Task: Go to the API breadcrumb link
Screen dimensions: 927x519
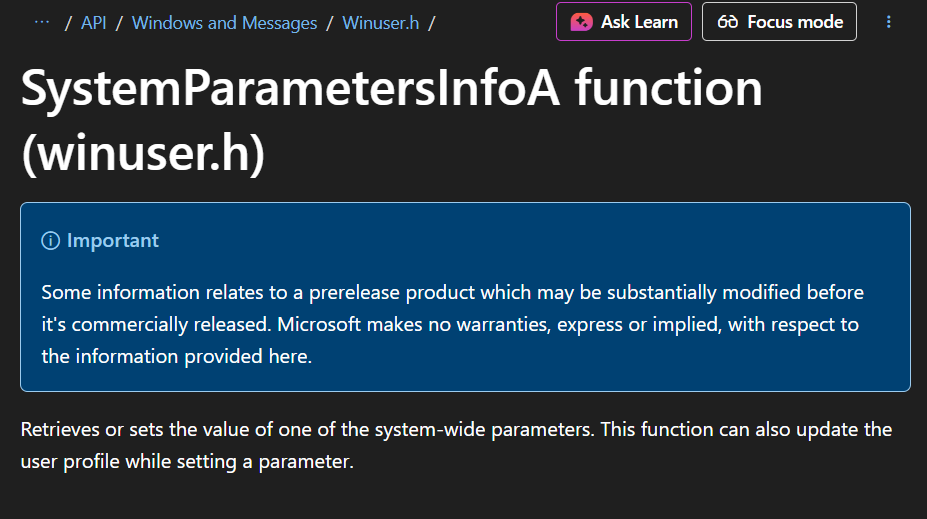Action: coord(94,23)
